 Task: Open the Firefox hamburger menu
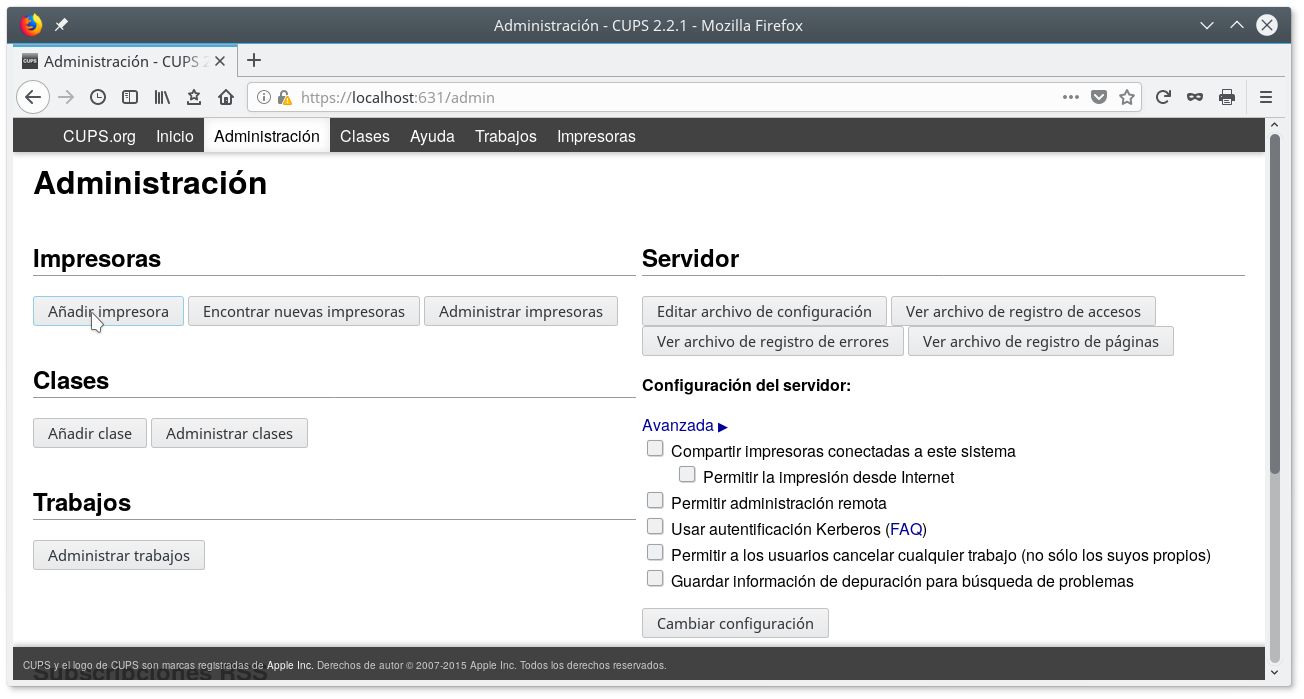pos(1266,97)
